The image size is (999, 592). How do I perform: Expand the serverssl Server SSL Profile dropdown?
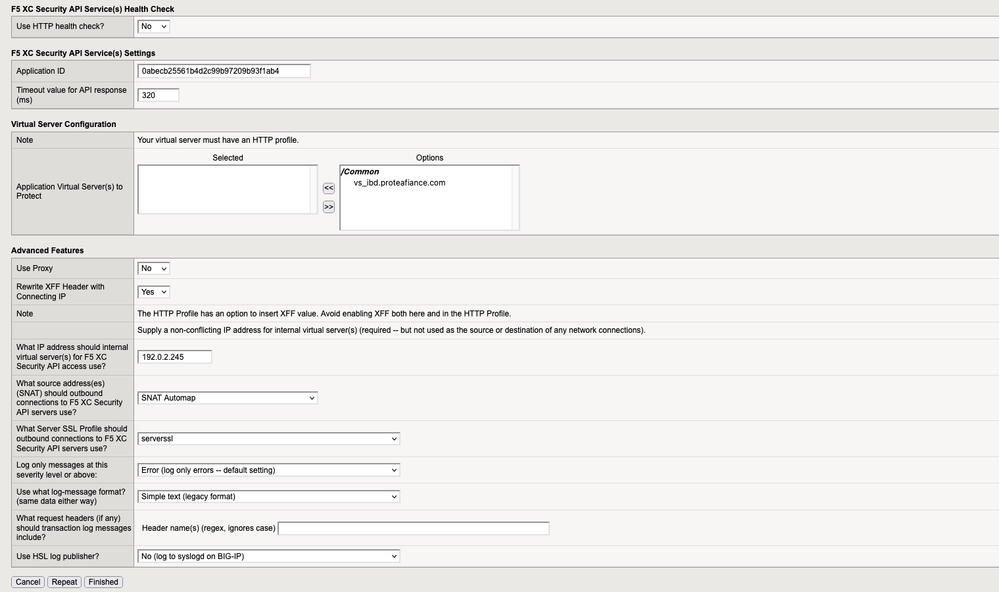(x=268, y=438)
